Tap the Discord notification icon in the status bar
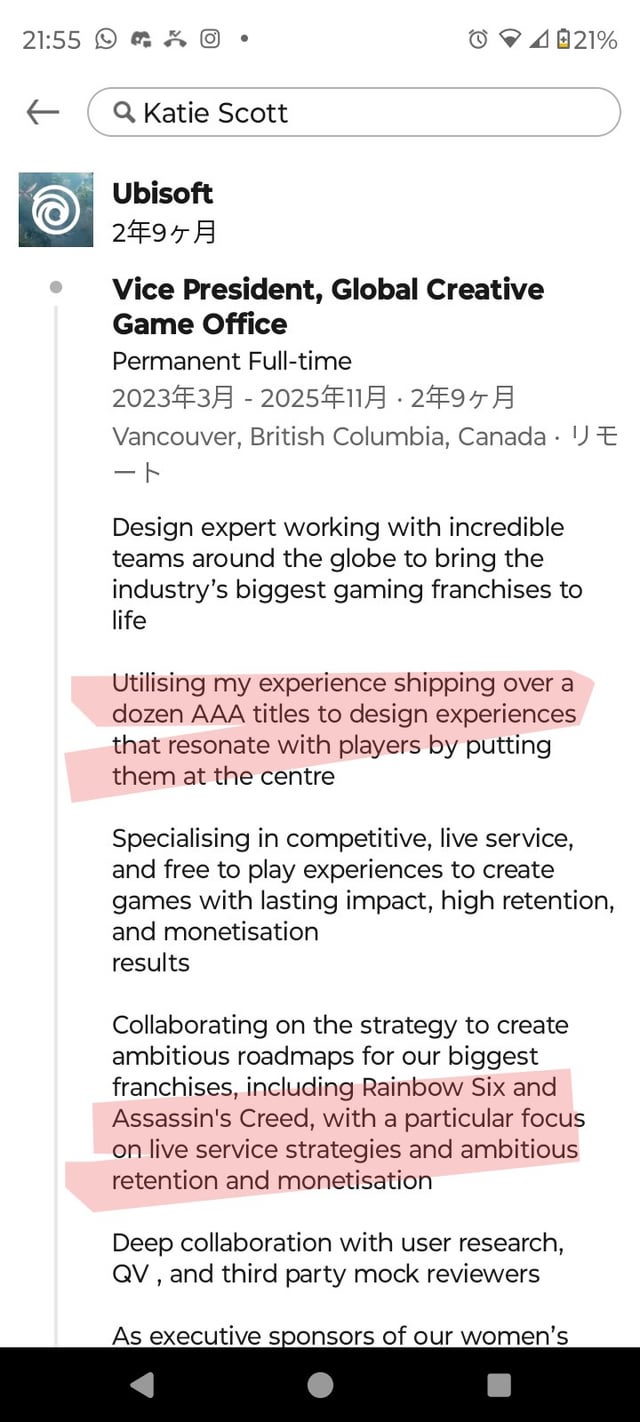Viewport: 640px width, 1422px height. coord(141,39)
